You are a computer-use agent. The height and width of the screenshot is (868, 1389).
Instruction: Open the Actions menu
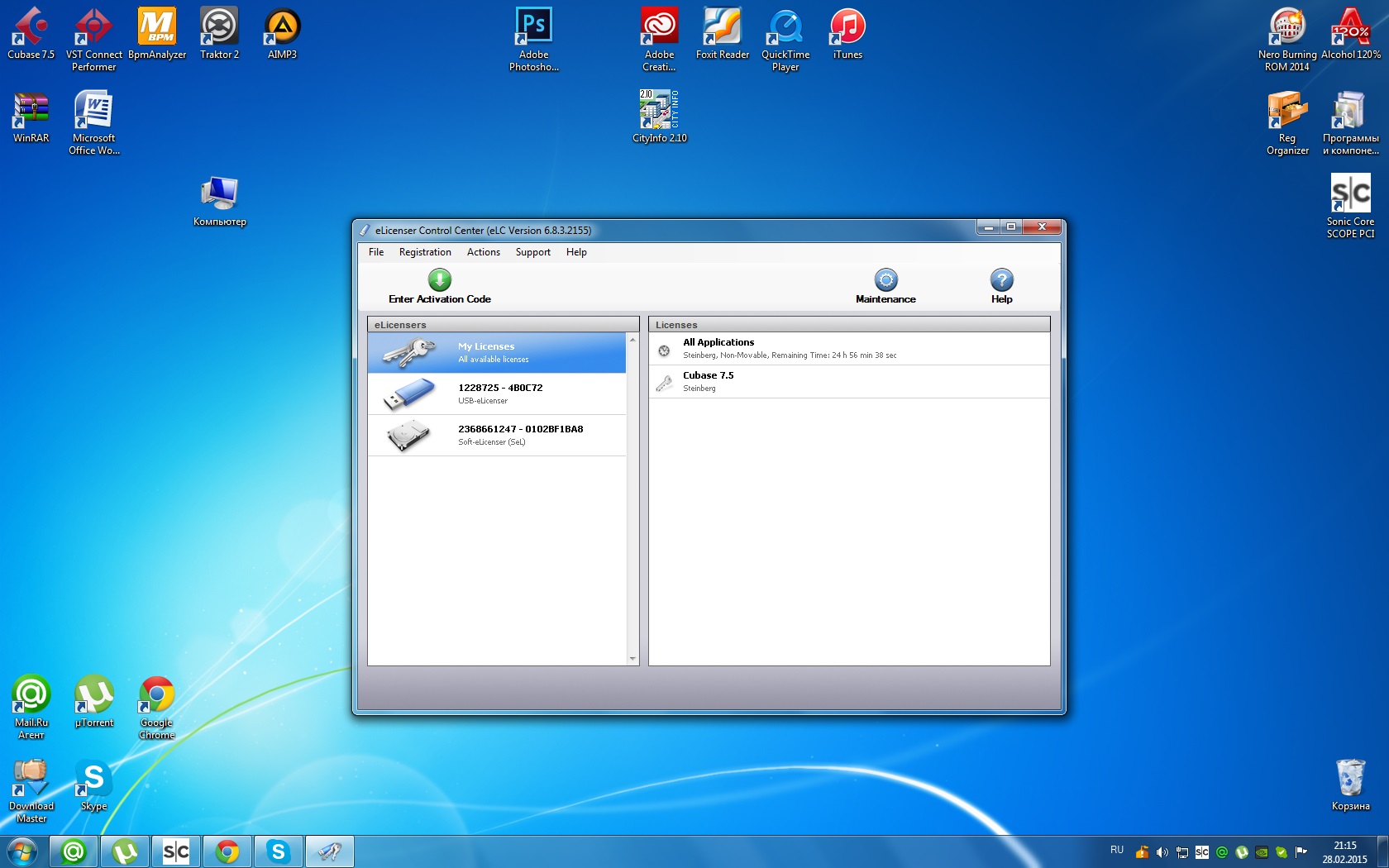(x=484, y=252)
